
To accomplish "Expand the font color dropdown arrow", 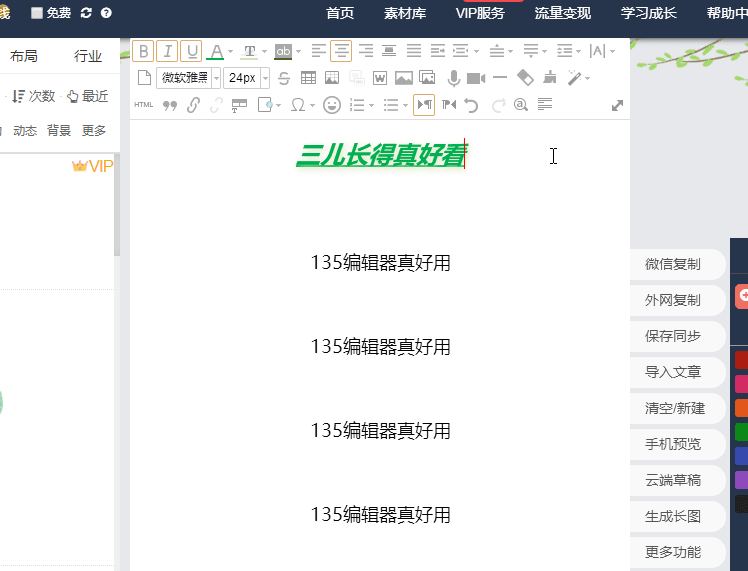I will [231, 51].
